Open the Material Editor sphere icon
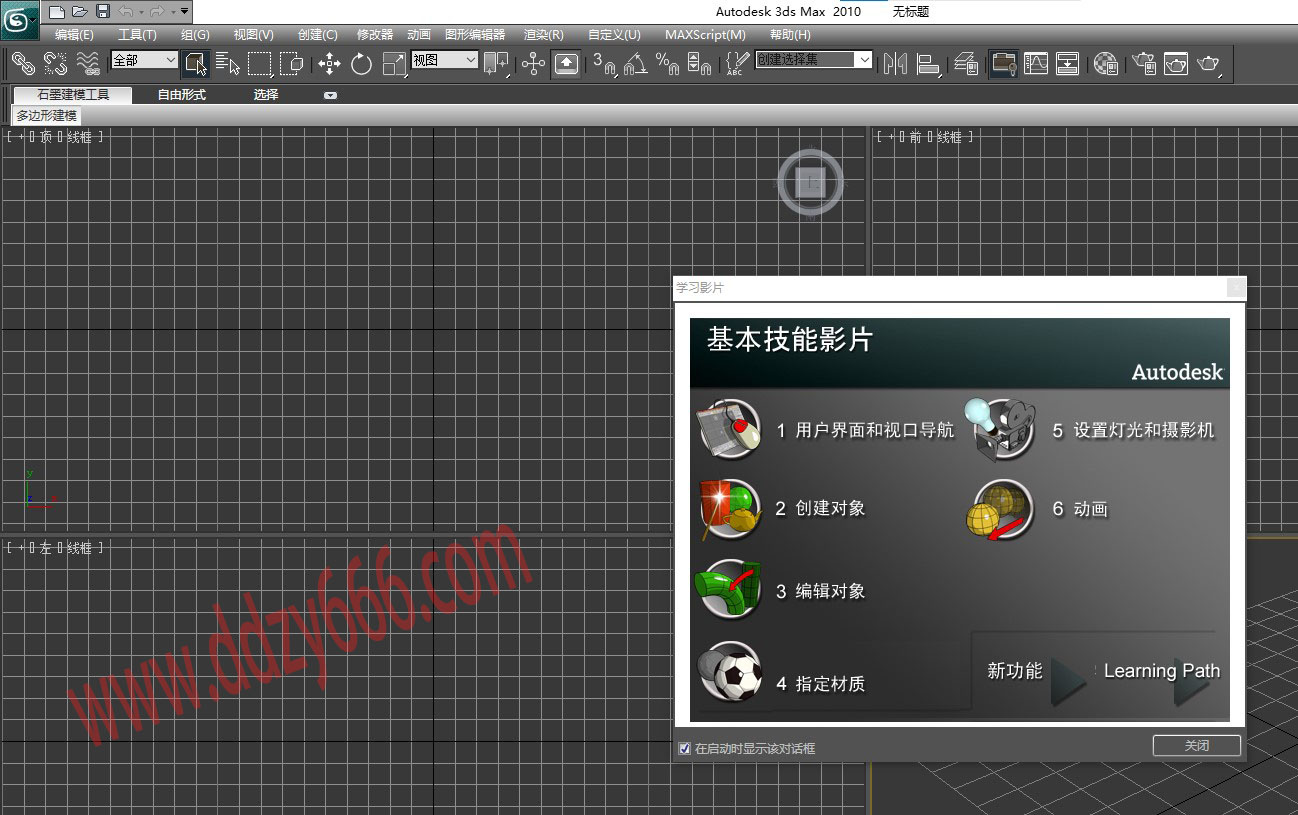This screenshot has width=1298, height=815. tap(1105, 64)
